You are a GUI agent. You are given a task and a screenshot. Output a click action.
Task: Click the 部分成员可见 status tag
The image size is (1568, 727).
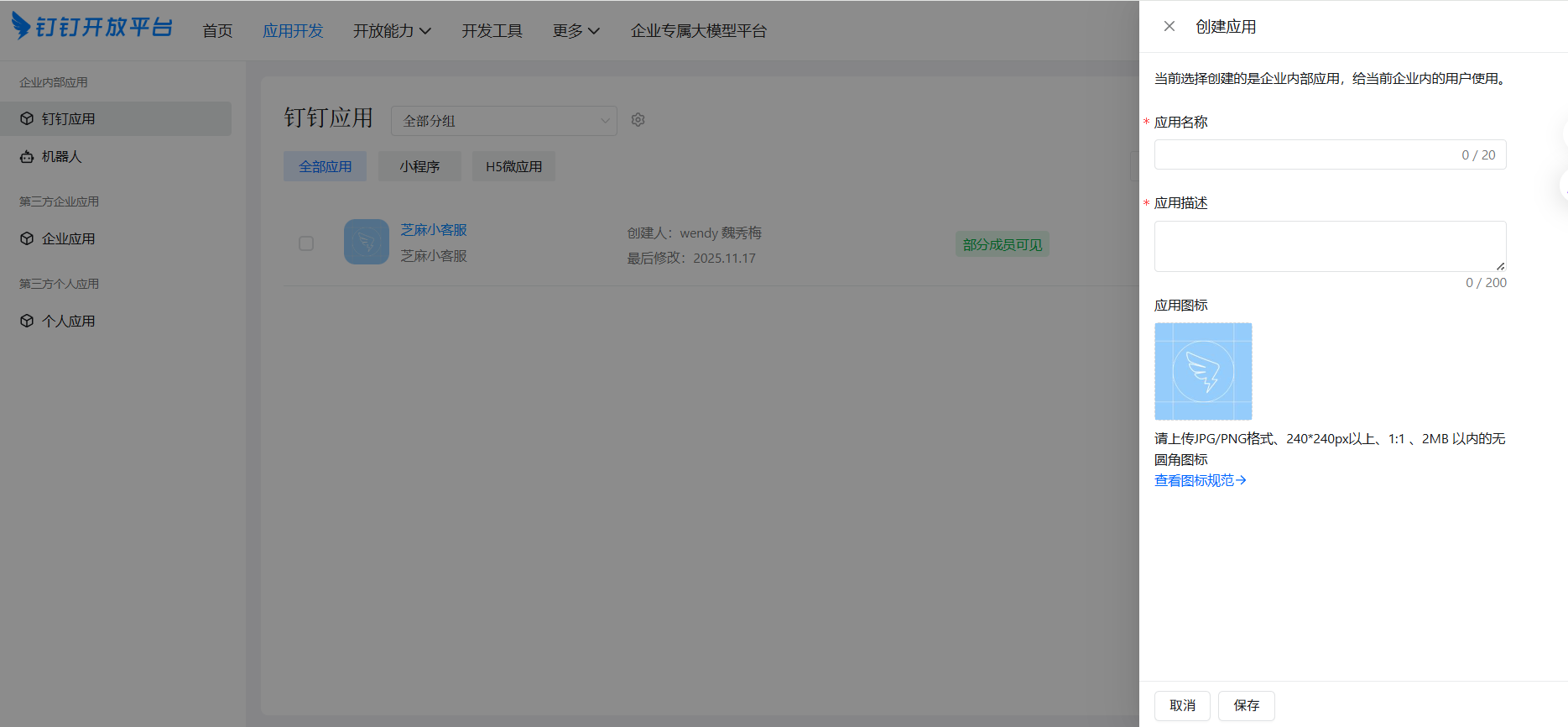tap(1003, 244)
